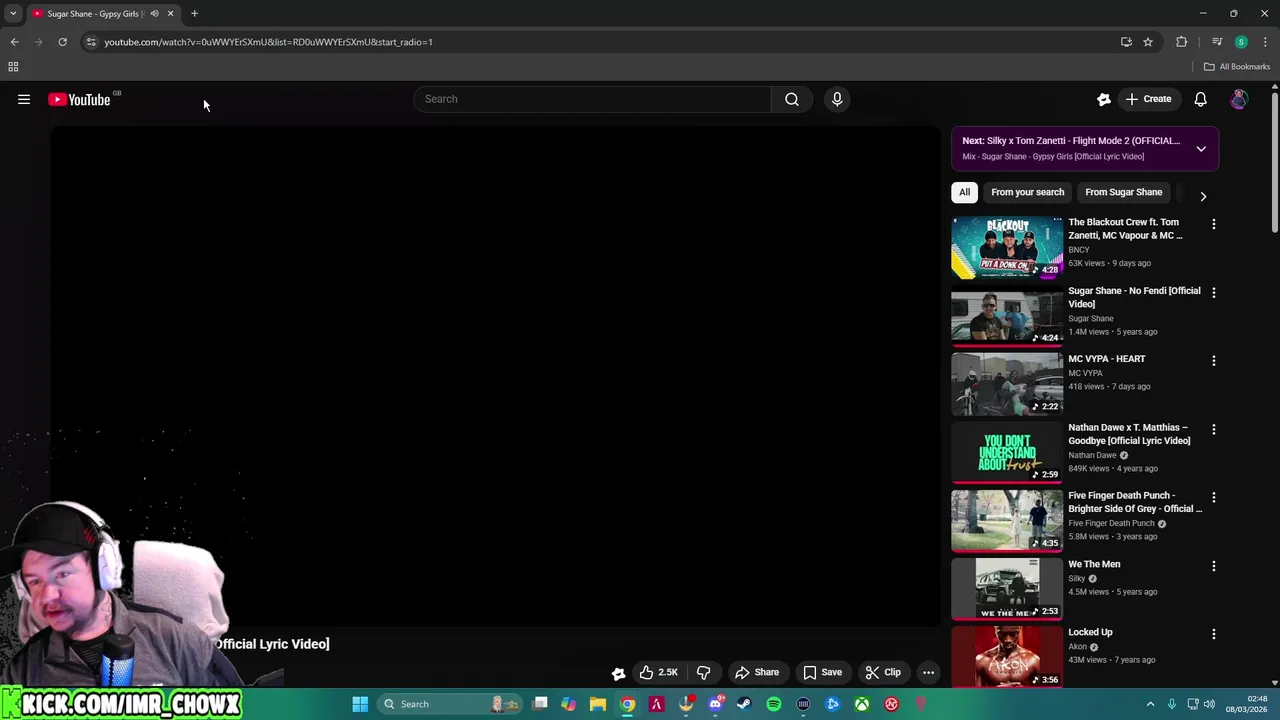1280x720 pixels.
Task: Open Discord from the taskbar
Action: point(715,704)
